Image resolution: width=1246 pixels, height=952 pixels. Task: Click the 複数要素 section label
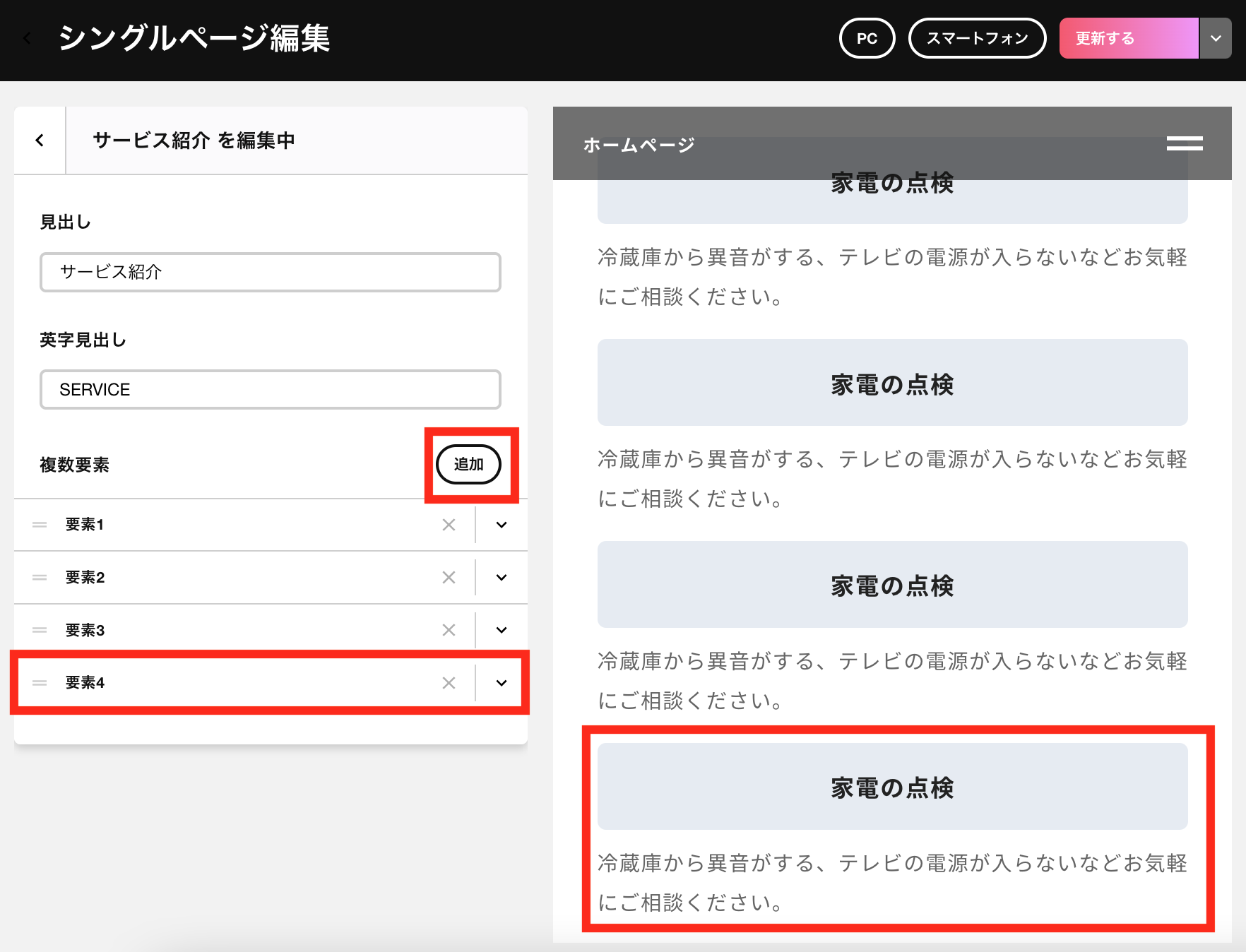74,465
